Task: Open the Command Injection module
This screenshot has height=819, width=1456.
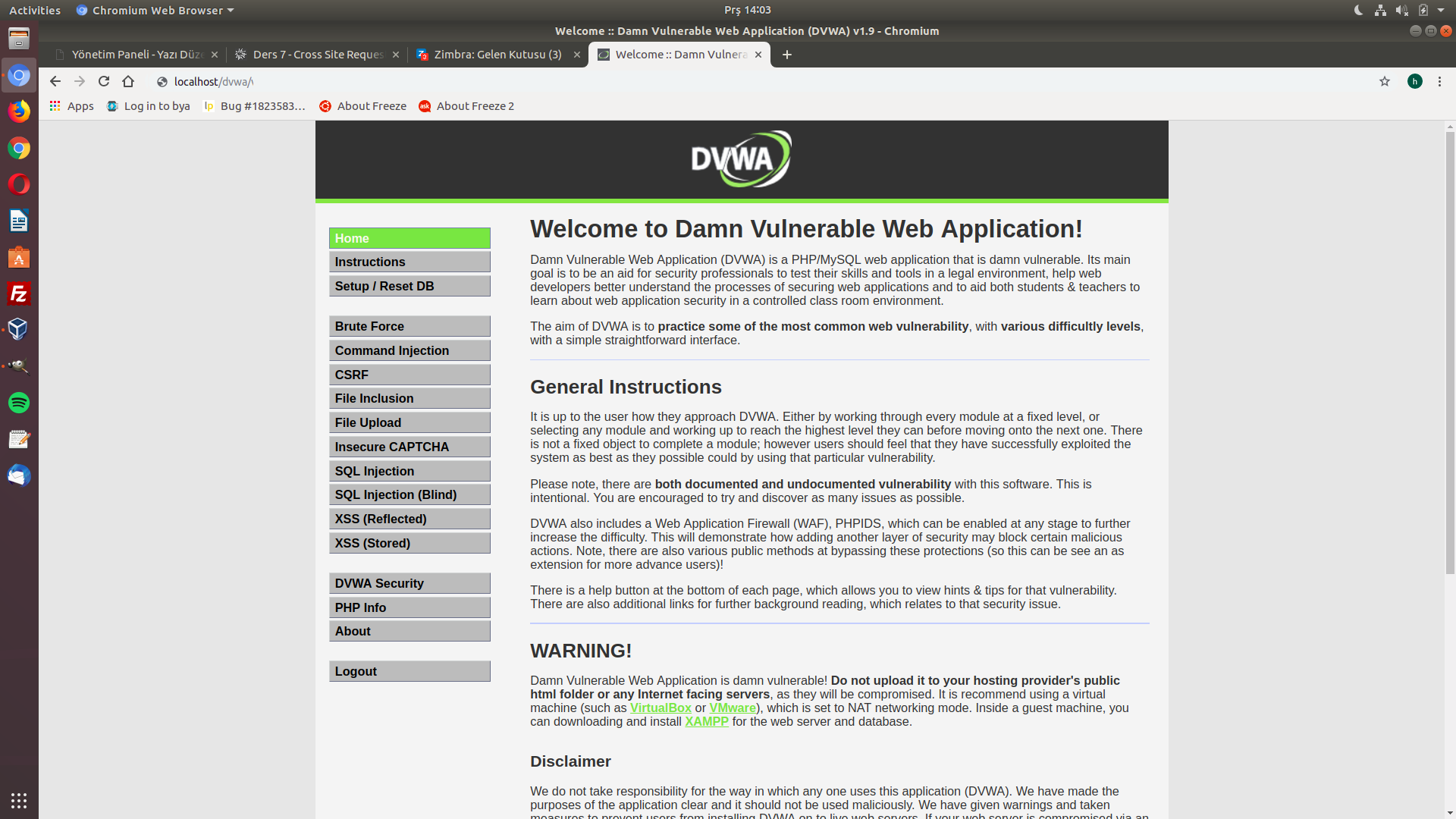Action: pos(409,350)
